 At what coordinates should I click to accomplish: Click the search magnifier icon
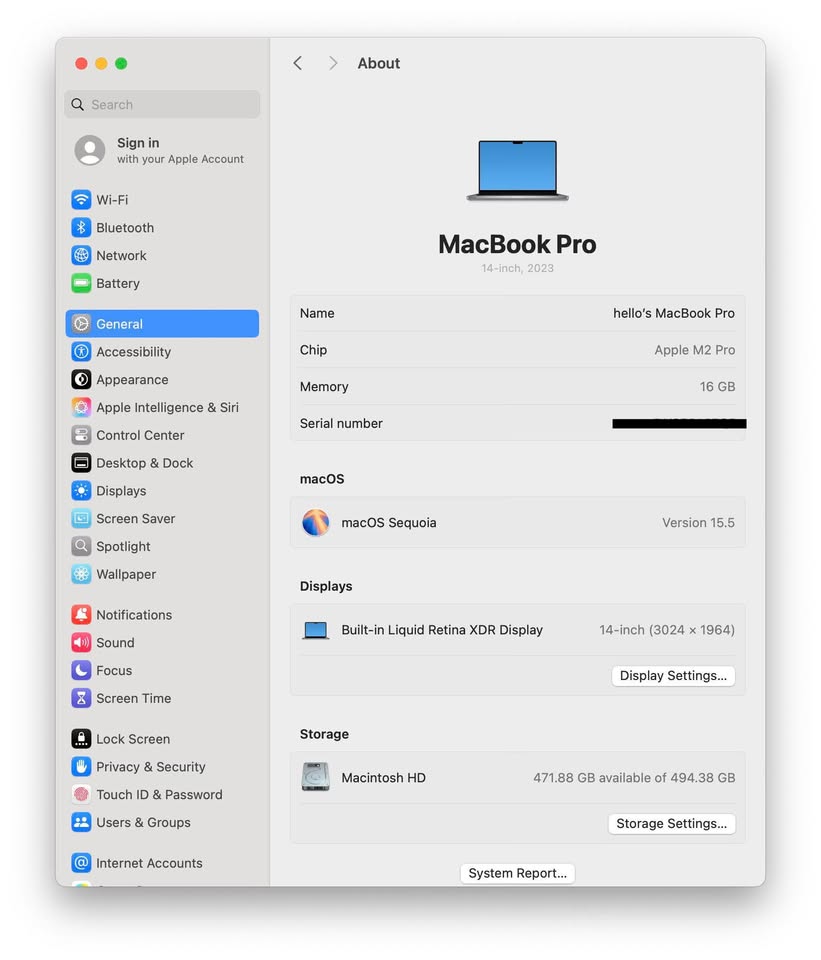tap(78, 104)
